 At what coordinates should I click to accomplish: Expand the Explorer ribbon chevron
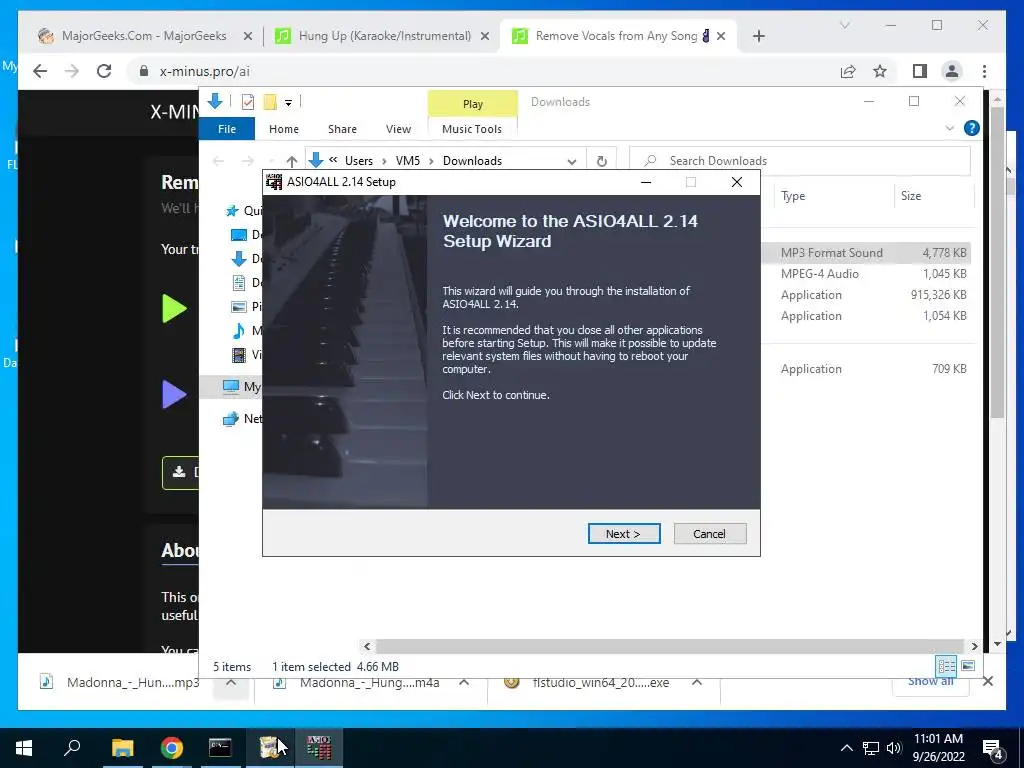click(950, 128)
